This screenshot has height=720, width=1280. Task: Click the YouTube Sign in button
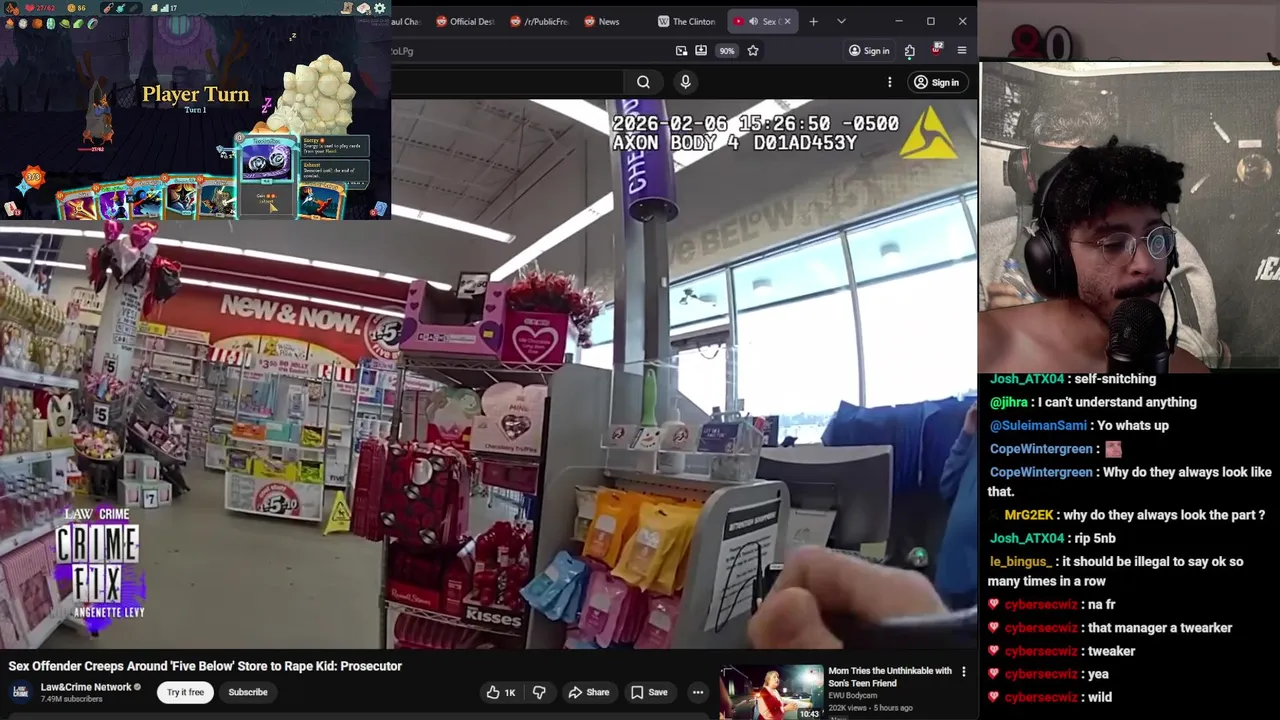point(936,82)
